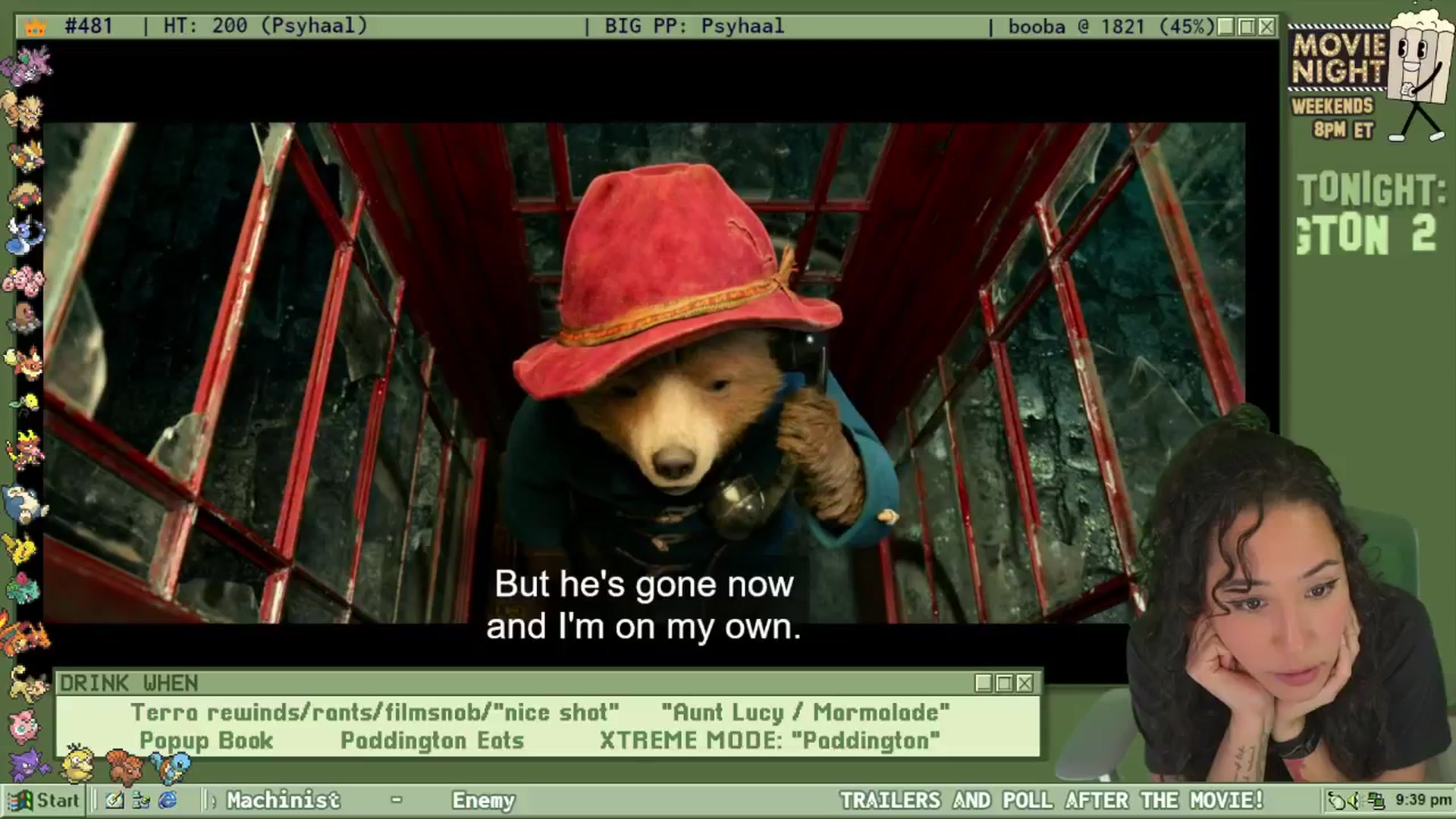
Task: Click the Exeggcute Pokemon sprite
Action: pos(23,279)
